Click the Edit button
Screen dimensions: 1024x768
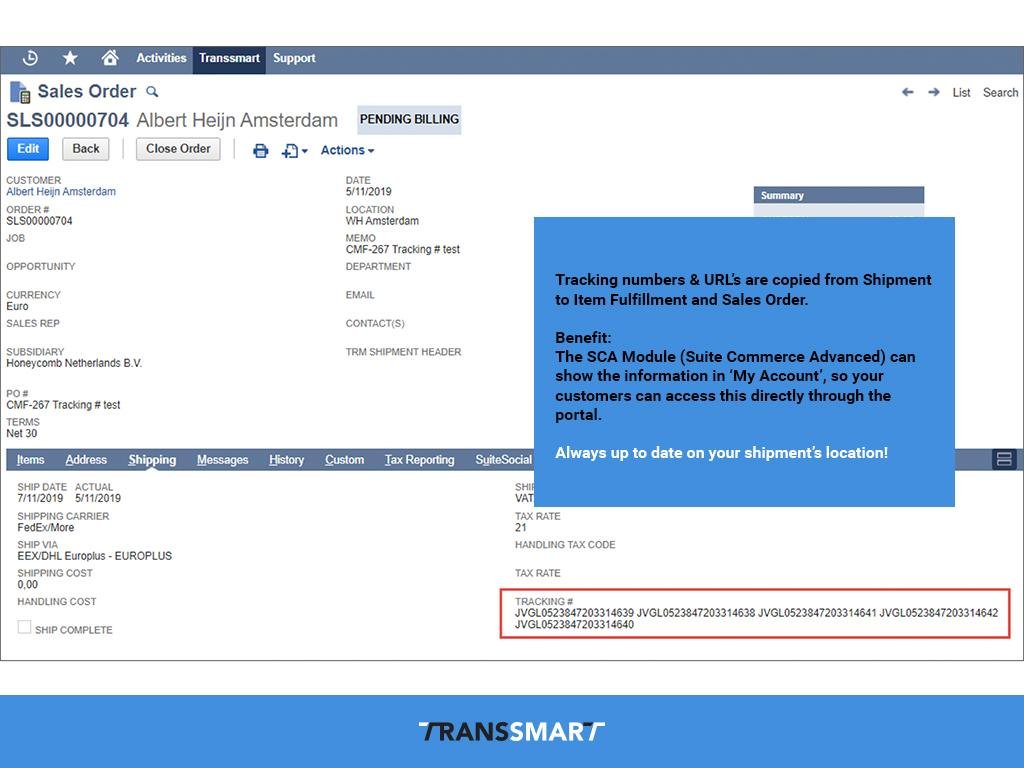[28, 149]
